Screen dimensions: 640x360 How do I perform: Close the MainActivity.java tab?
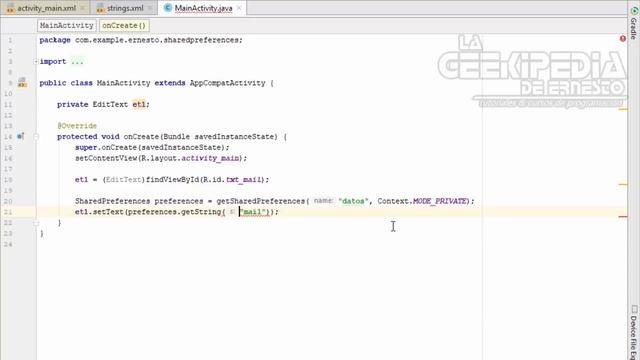(x=239, y=8)
